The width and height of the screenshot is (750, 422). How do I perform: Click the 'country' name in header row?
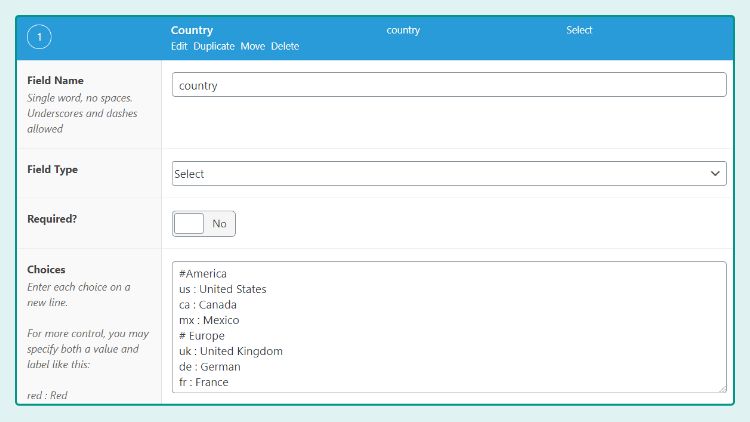tap(403, 30)
